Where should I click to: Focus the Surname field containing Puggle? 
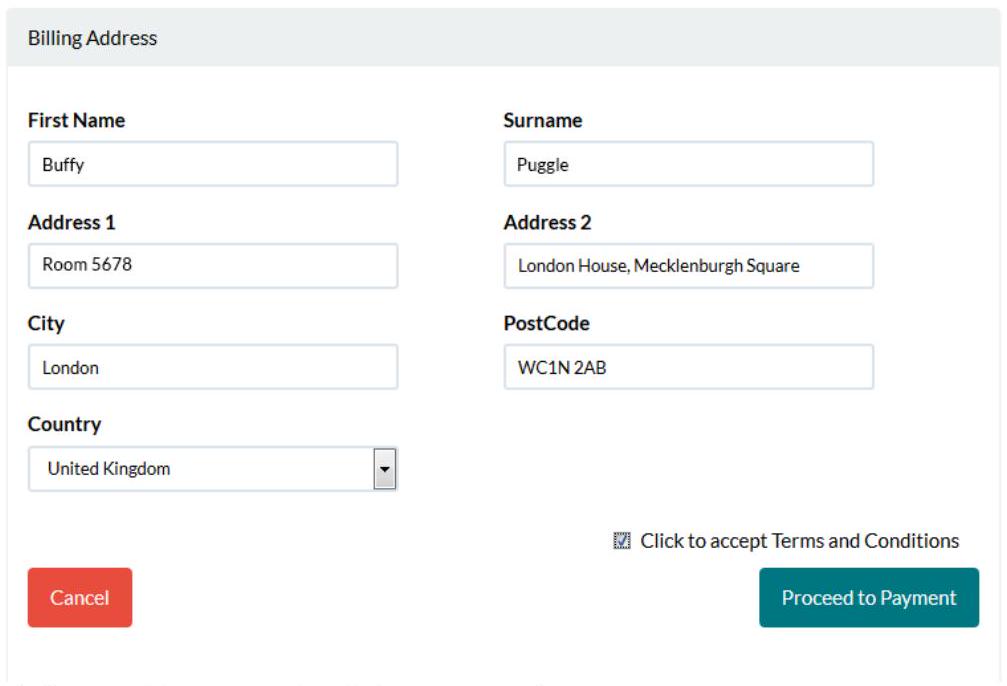click(x=688, y=164)
